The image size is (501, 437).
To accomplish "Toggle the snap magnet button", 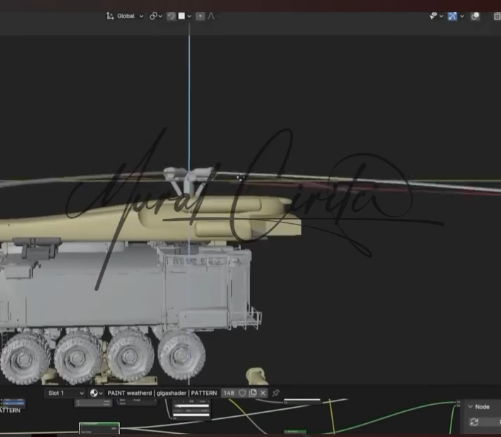I will point(171,16).
